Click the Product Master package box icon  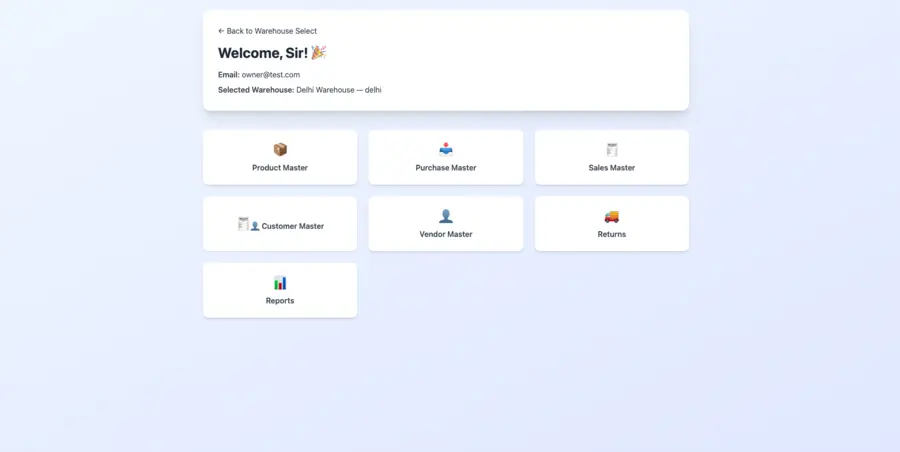coord(280,150)
